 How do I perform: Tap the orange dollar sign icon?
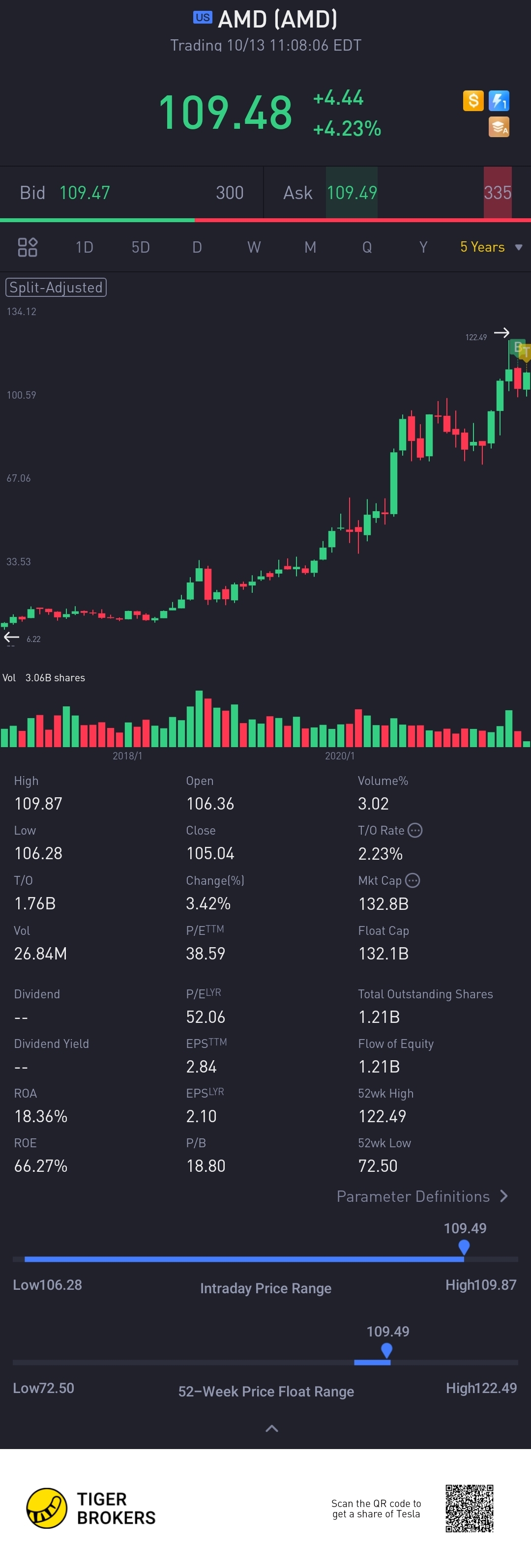point(473,100)
